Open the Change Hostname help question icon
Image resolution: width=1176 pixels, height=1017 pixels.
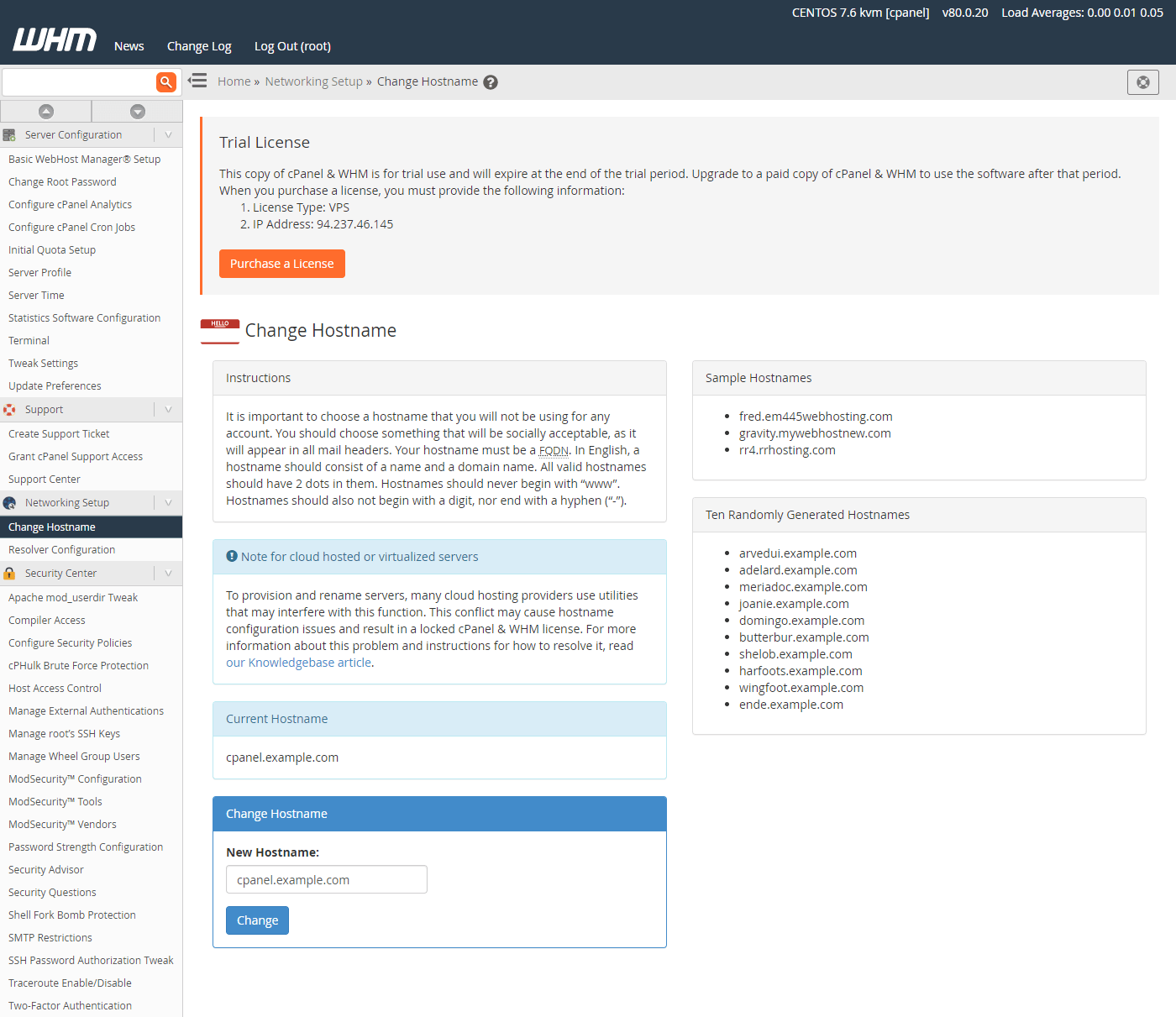pyautogui.click(x=491, y=82)
